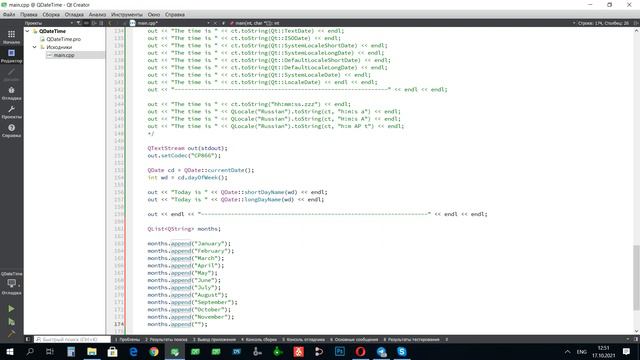Open the Файл menu
Image resolution: width=640 pixels, height=360 pixels.
(x=9, y=14)
